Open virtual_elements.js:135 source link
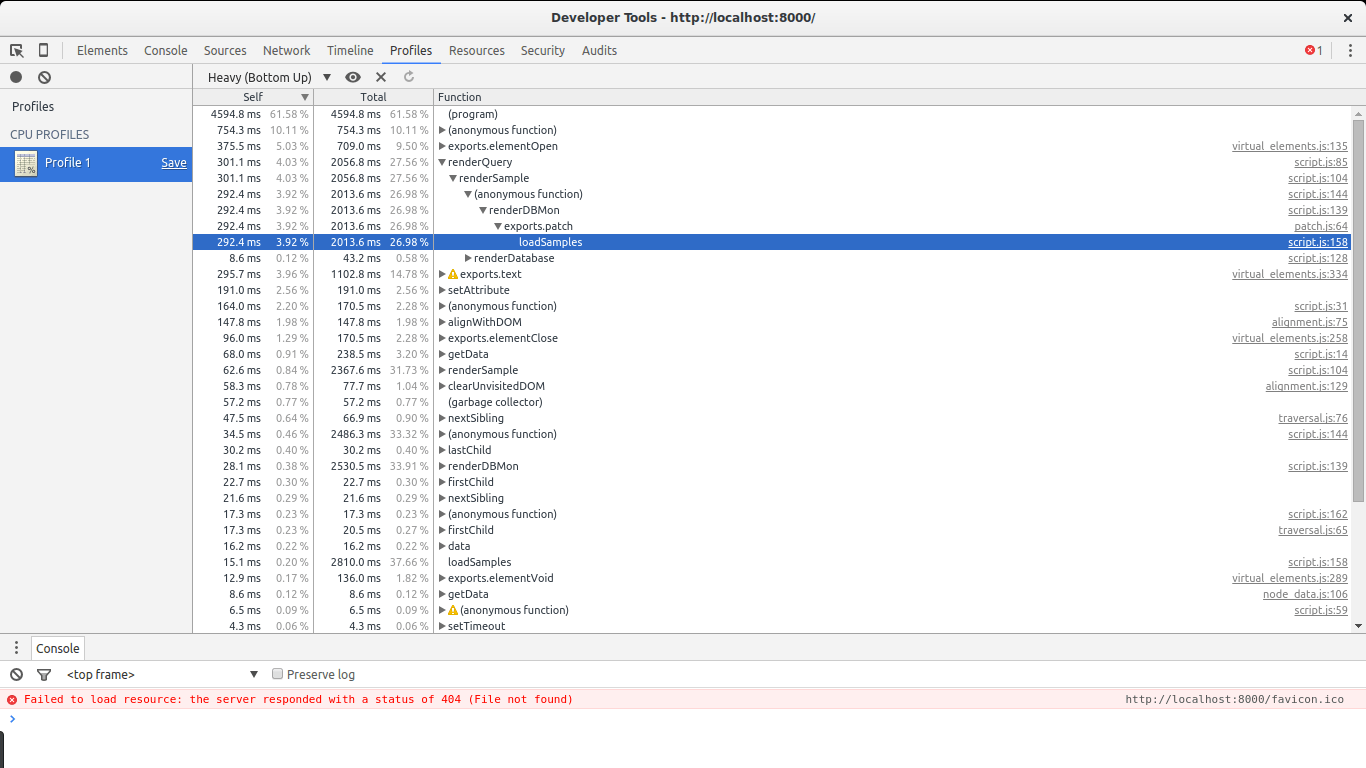The height and width of the screenshot is (768, 1366). click(1290, 146)
